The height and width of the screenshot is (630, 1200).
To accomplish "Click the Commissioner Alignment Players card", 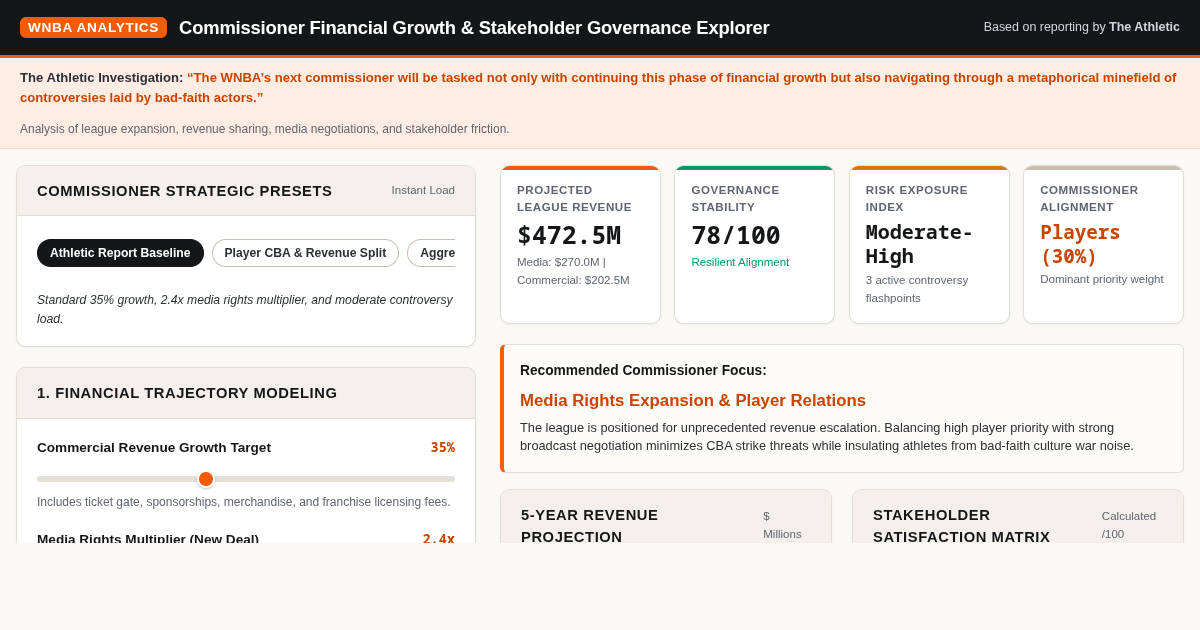I will click(x=1103, y=245).
